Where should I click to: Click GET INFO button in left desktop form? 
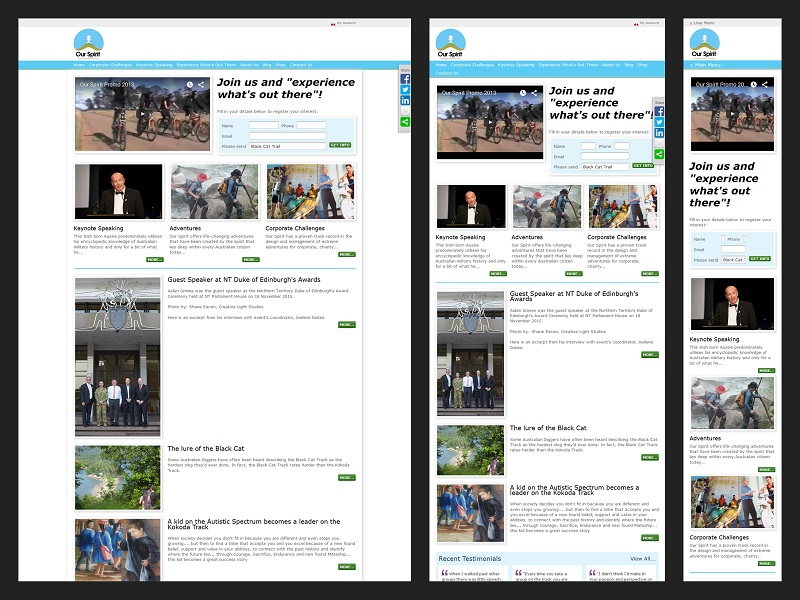[340, 145]
